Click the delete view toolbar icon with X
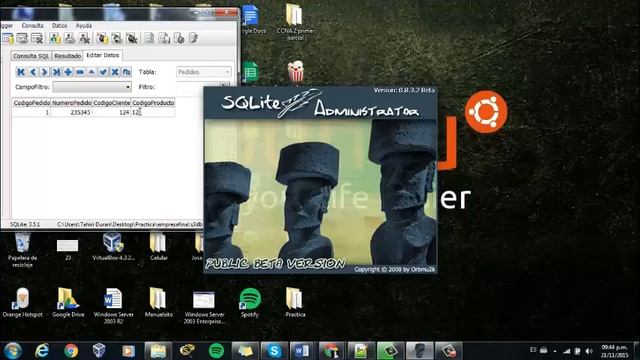This screenshot has height=360, width=640. 131,39
